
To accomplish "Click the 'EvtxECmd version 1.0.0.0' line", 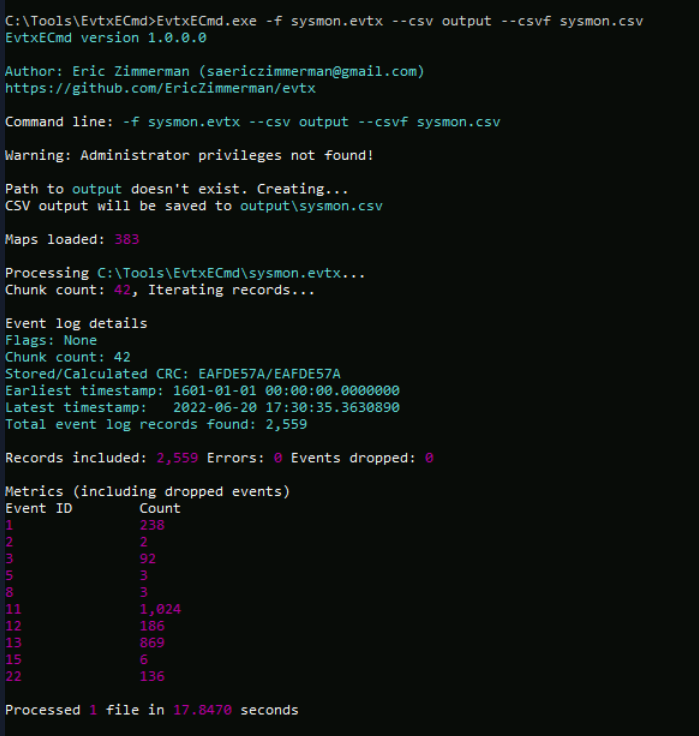I will click(x=106, y=38).
